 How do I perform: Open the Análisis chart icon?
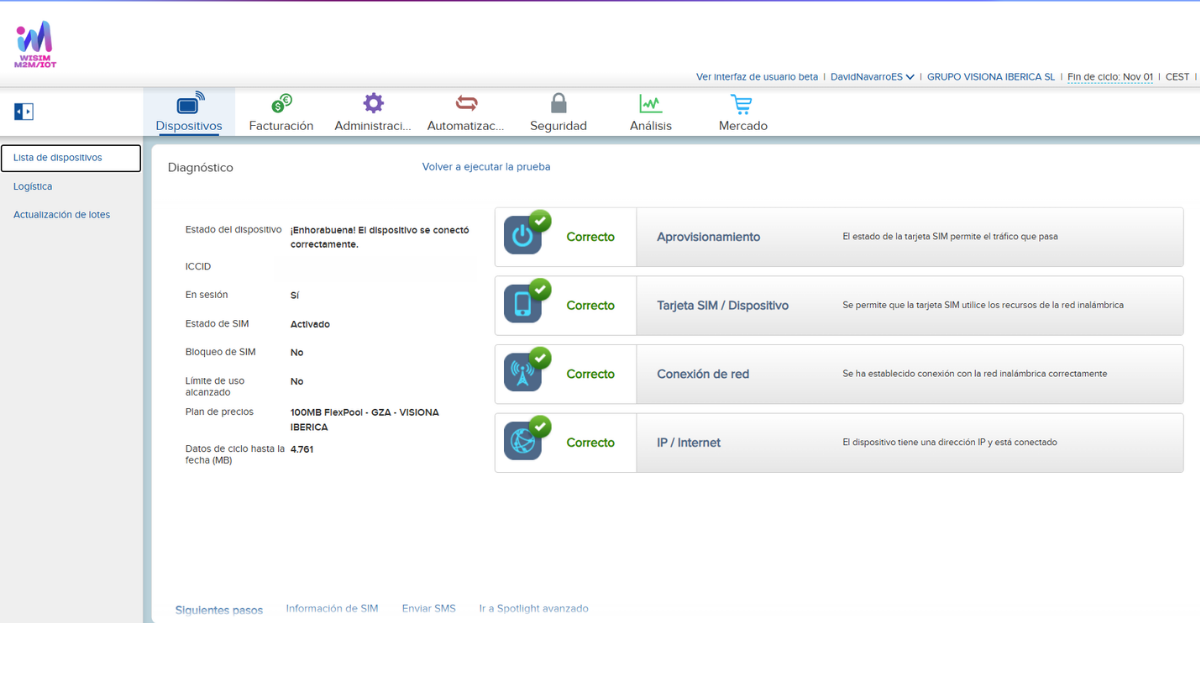tap(651, 103)
